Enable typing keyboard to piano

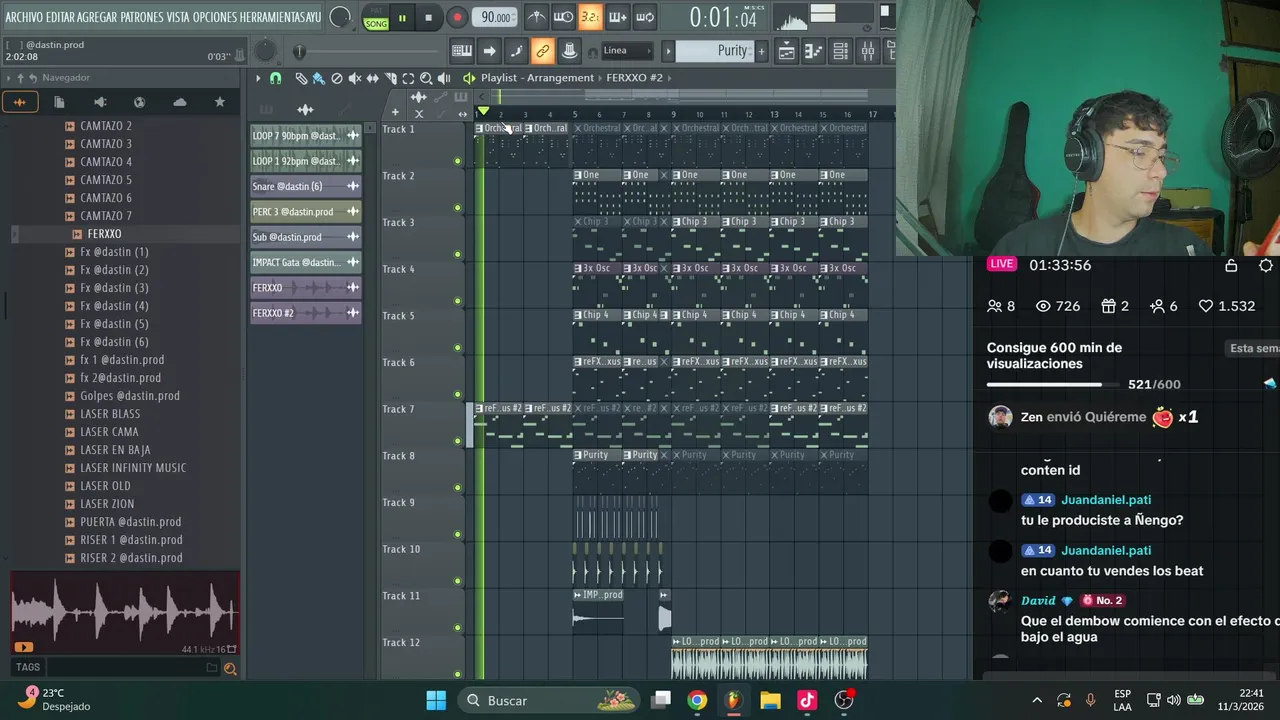(x=462, y=51)
